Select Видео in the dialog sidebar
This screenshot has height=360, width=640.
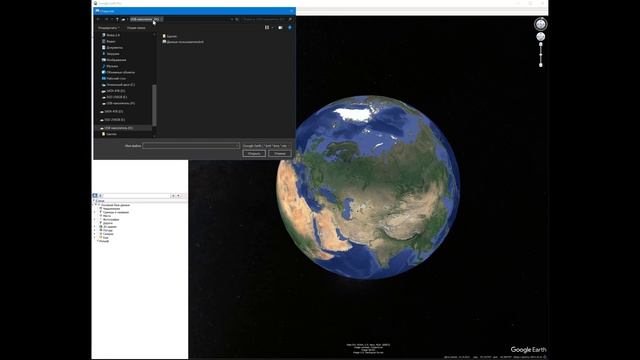click(108, 41)
